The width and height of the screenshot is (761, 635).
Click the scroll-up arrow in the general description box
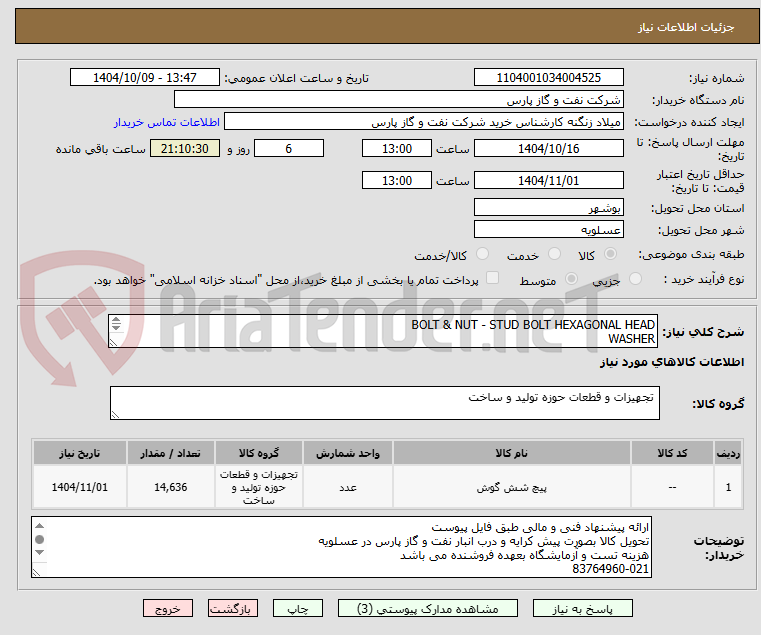pos(116,320)
